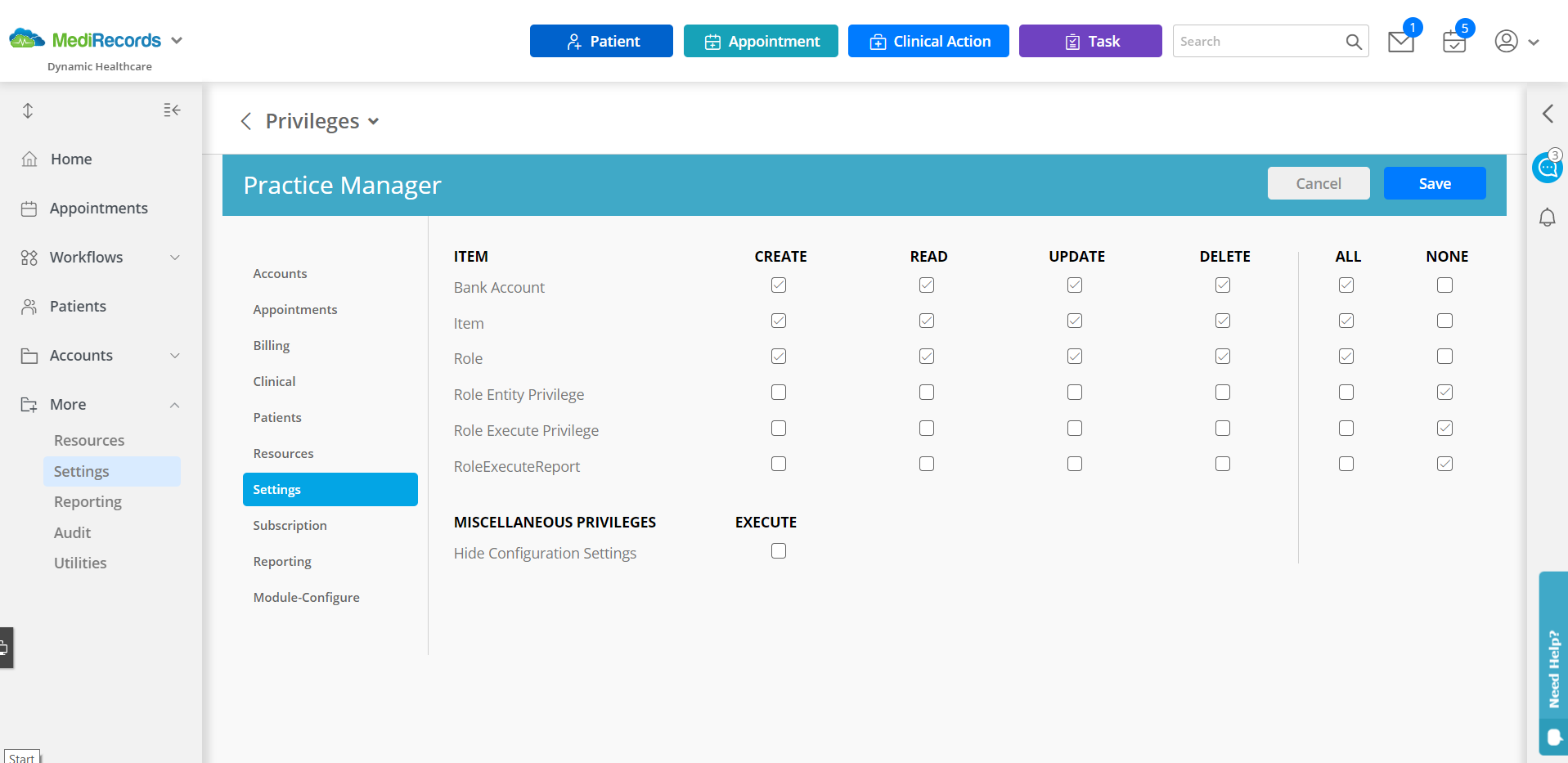The height and width of the screenshot is (763, 1568).
Task: Click the Appointments calendar sidebar icon
Action: [29, 209]
